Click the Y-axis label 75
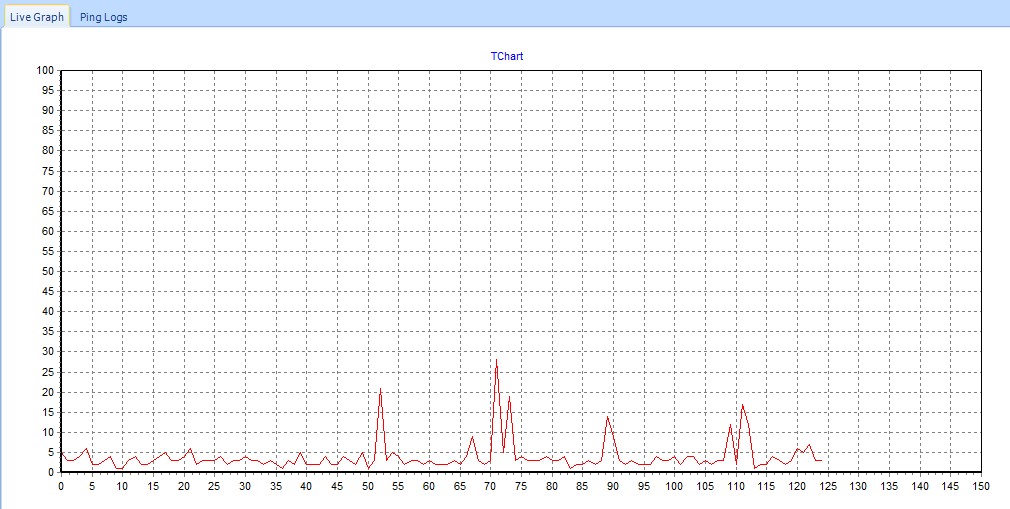This screenshot has width=1010, height=509. coord(49,171)
